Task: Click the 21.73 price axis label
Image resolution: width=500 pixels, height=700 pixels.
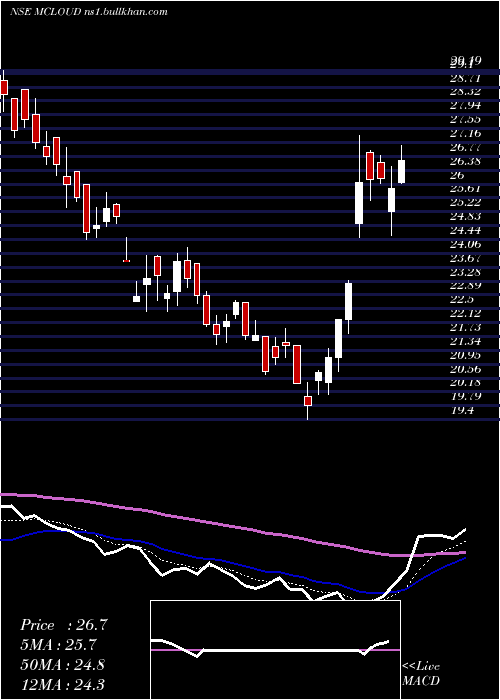Action: 465,327
